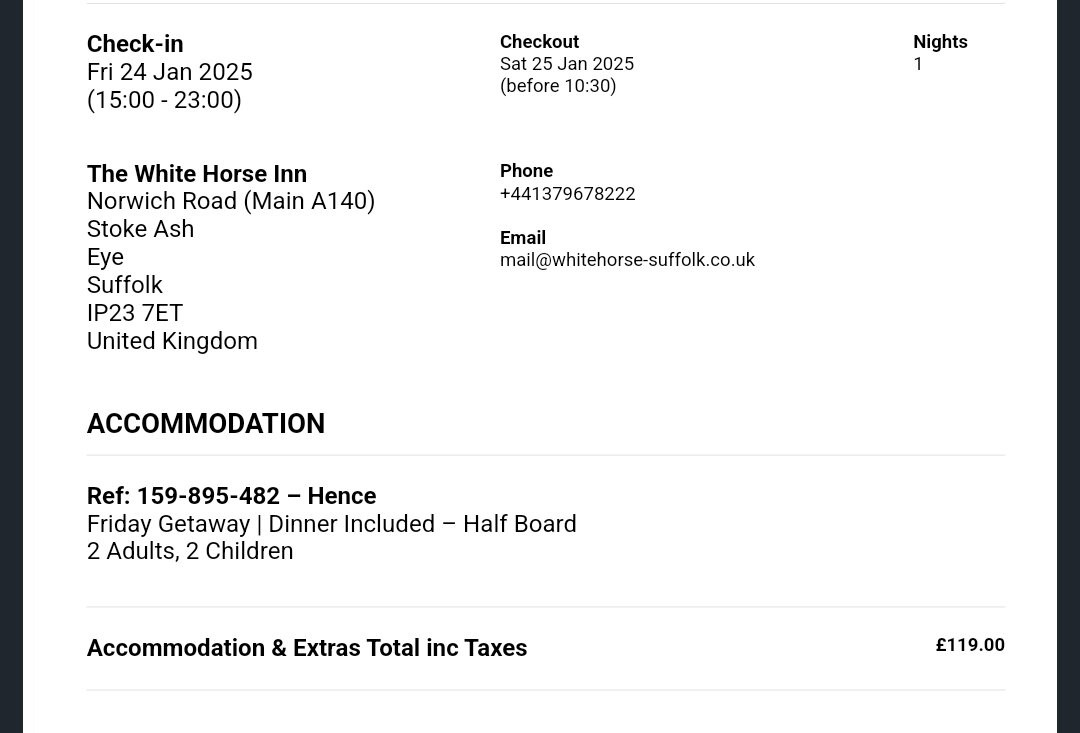The height and width of the screenshot is (733, 1080).
Task: Click the nights count value 1
Action: pos(917,64)
